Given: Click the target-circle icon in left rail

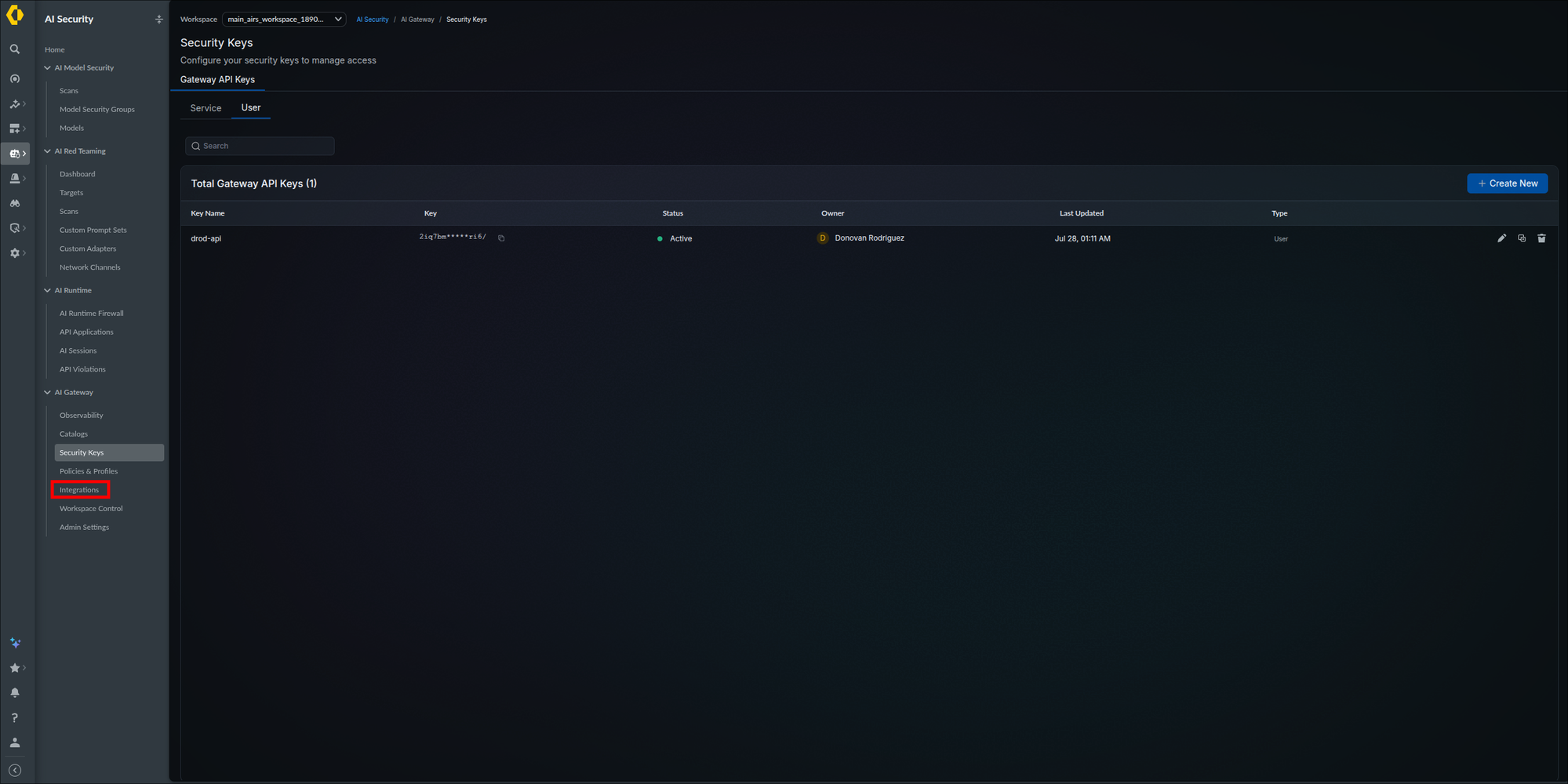Looking at the screenshot, I should point(15,79).
